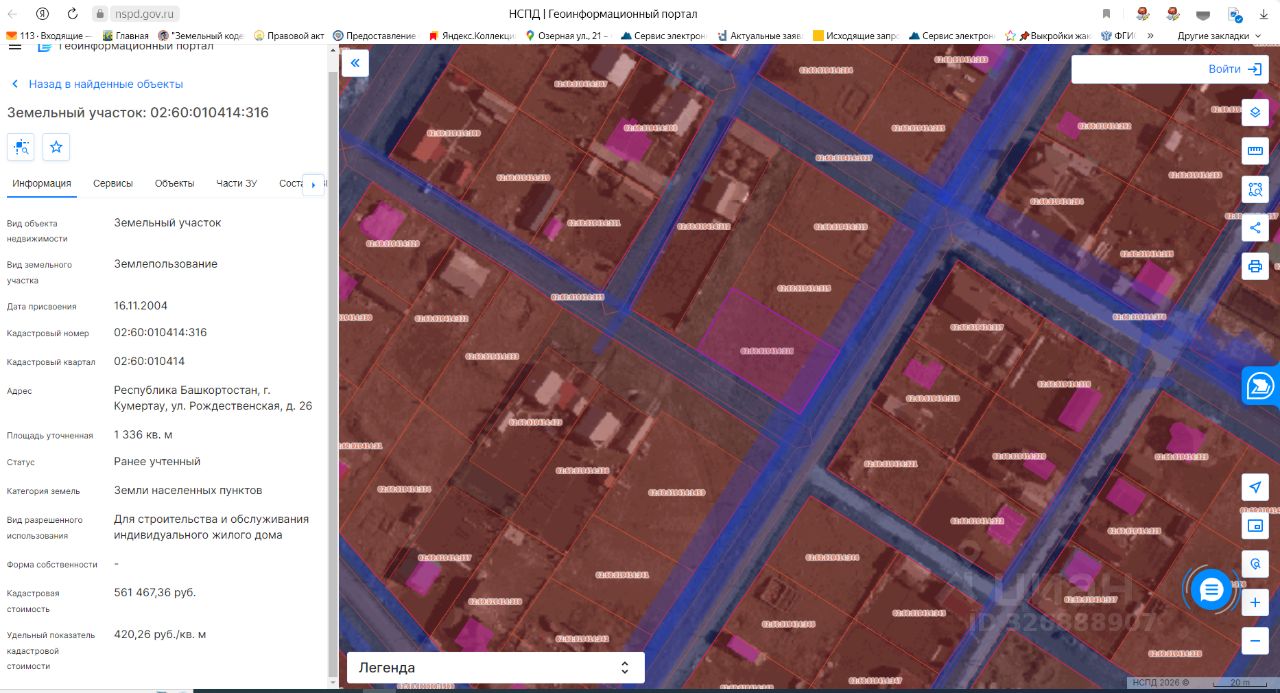Zoom out the map with minus

pos(1255,640)
